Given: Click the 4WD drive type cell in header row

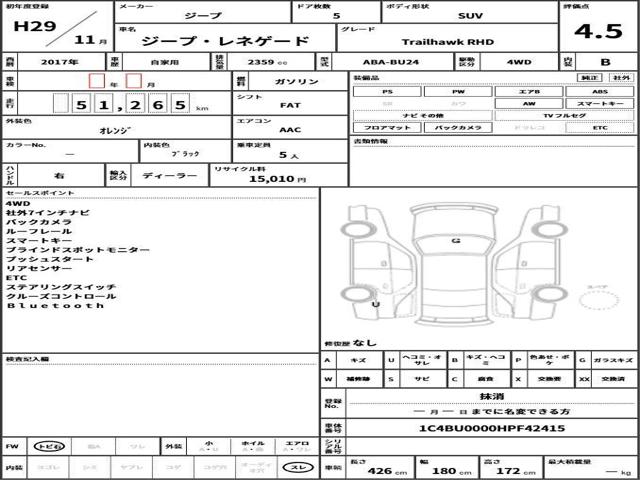Looking at the screenshot, I should click(519, 62).
